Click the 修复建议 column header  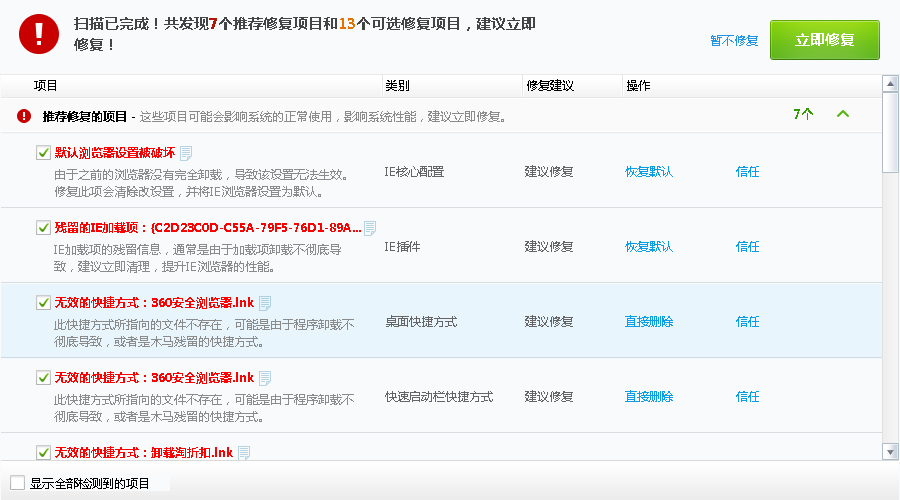(549, 86)
